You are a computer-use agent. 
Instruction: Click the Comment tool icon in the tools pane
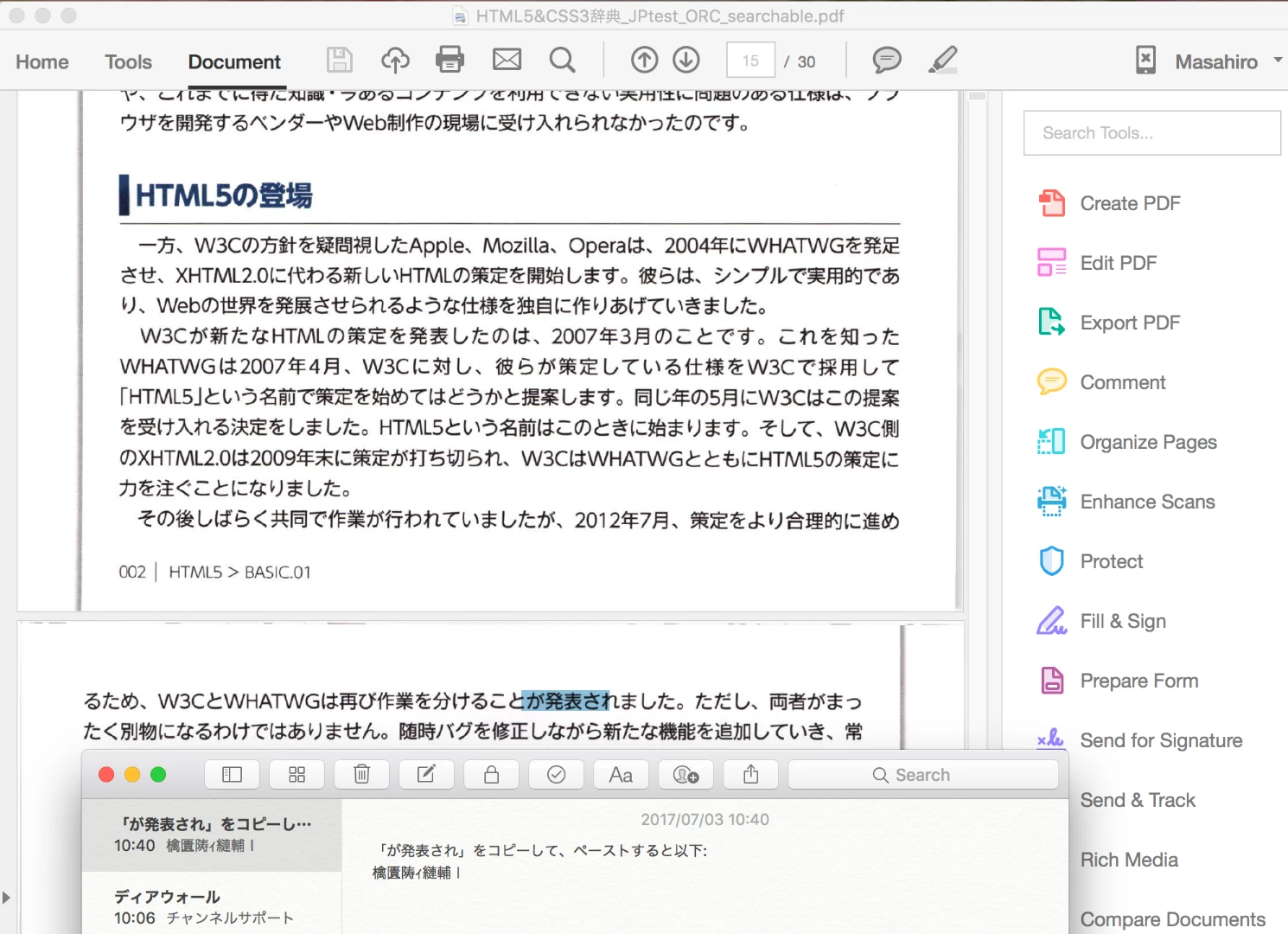(1051, 382)
